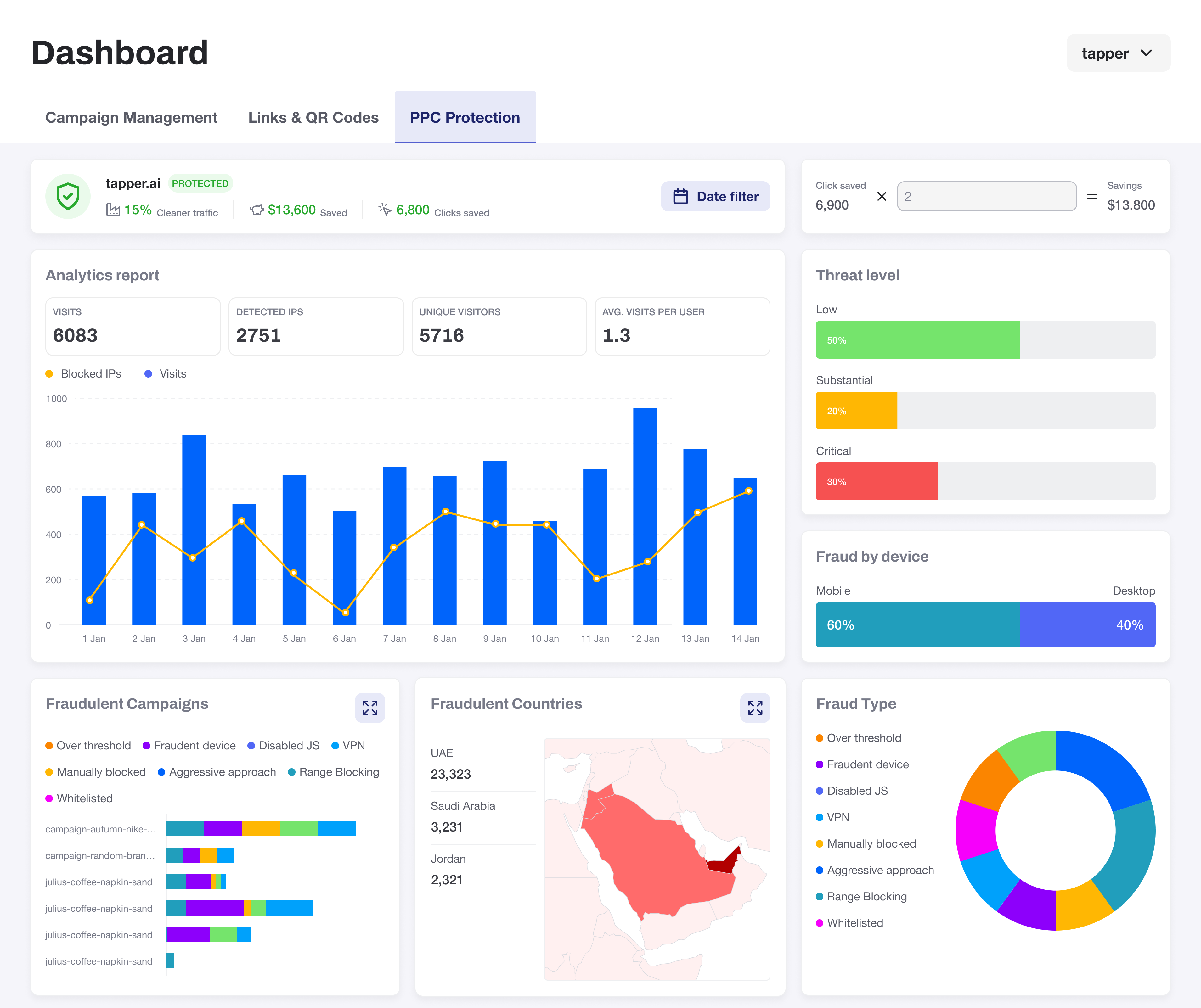The image size is (1201, 1008).
Task: Toggle the Blocked IPs chart legend
Action: [83, 374]
